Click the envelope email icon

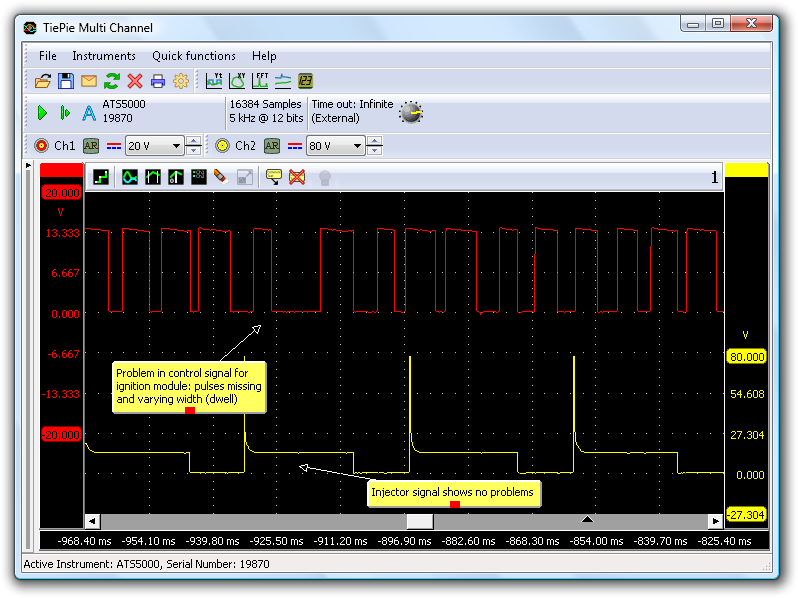(89, 81)
